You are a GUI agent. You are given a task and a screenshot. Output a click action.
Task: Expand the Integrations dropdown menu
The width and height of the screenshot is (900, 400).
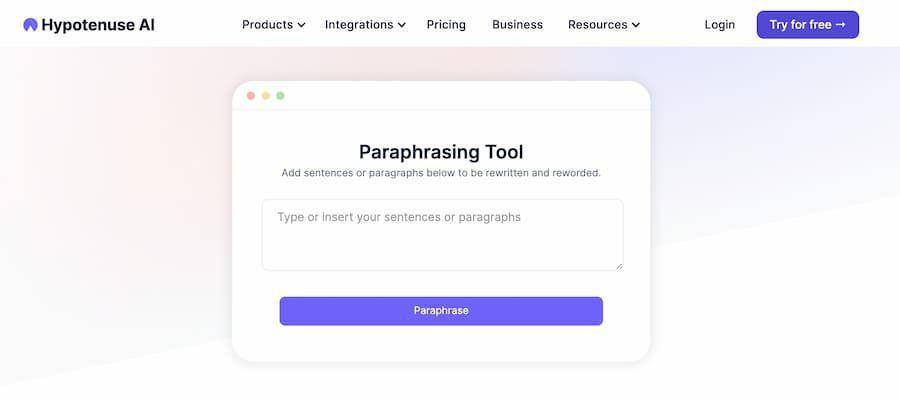pyautogui.click(x=365, y=25)
